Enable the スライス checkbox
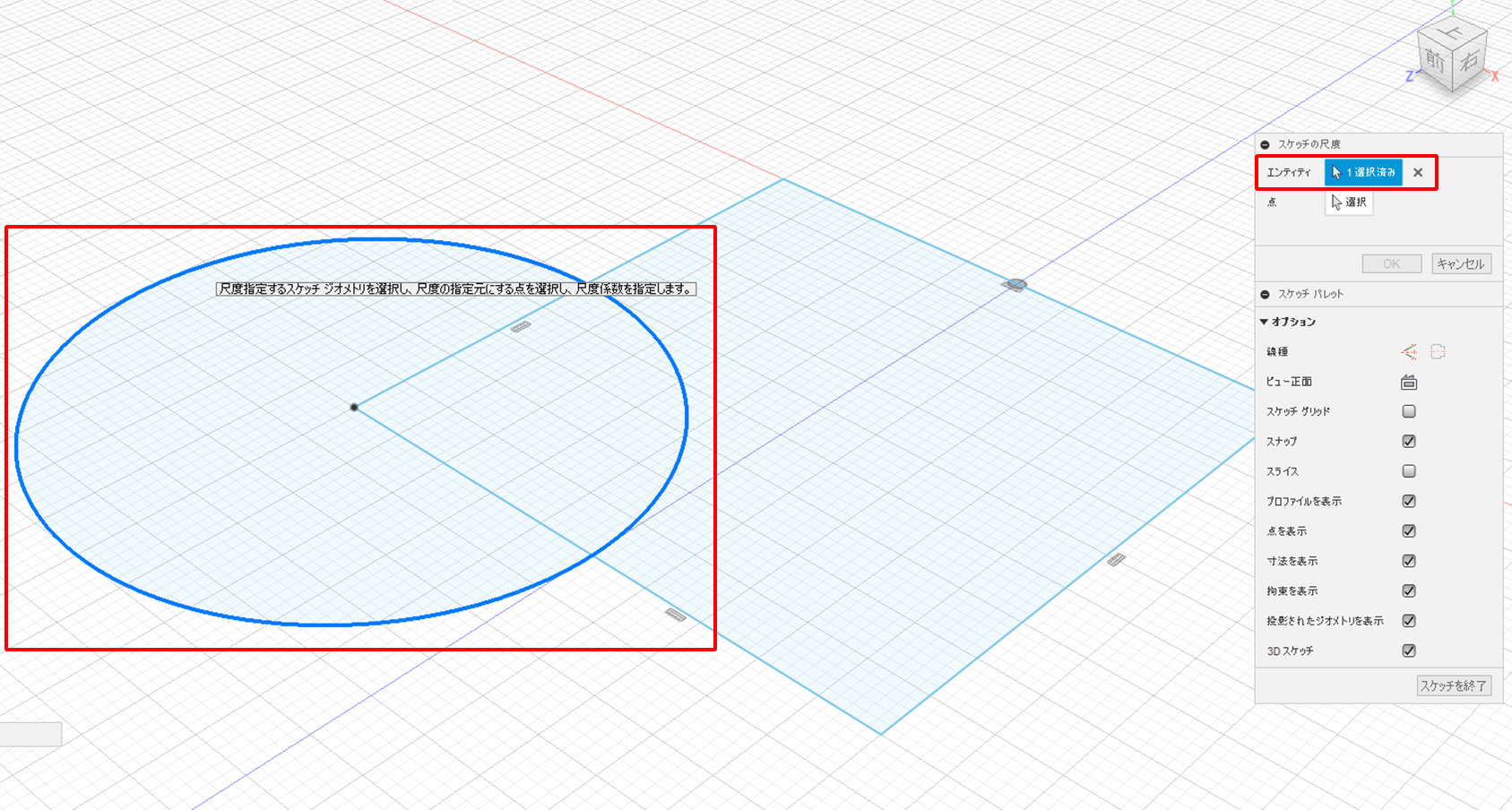The height and width of the screenshot is (810, 1512). (x=1409, y=471)
